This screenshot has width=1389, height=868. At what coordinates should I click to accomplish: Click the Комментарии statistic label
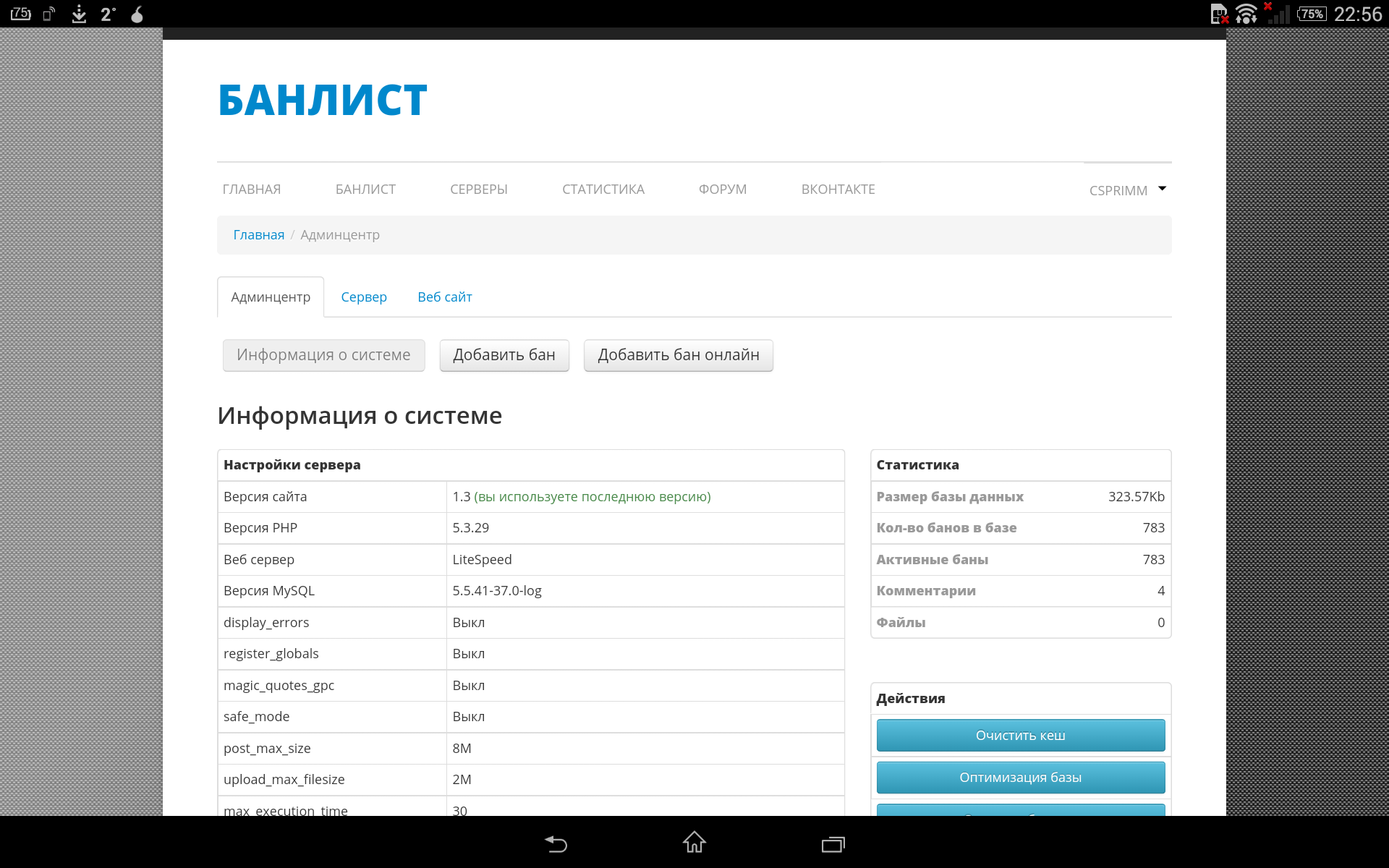[x=926, y=591]
